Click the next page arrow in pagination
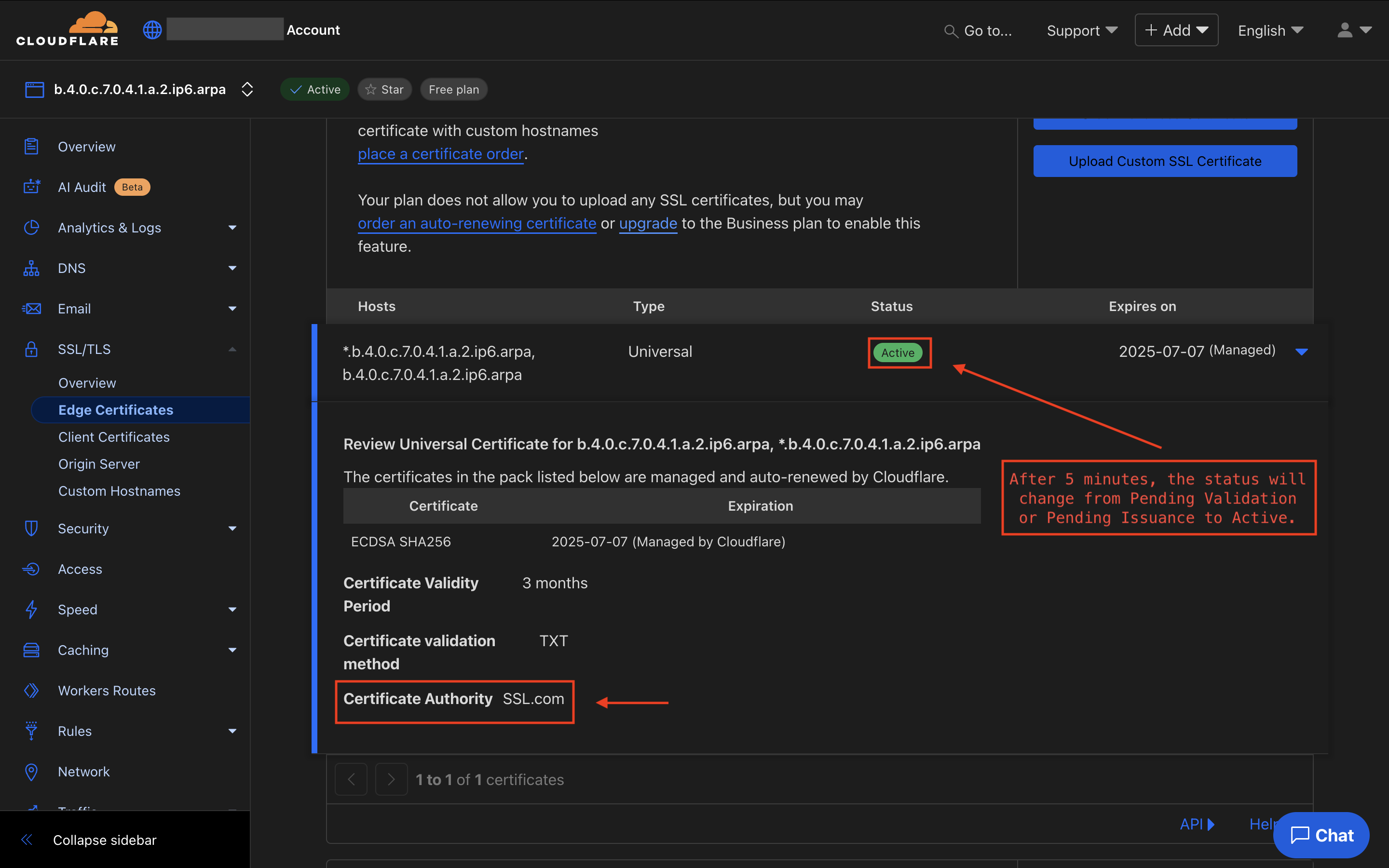1389x868 pixels. [391, 779]
